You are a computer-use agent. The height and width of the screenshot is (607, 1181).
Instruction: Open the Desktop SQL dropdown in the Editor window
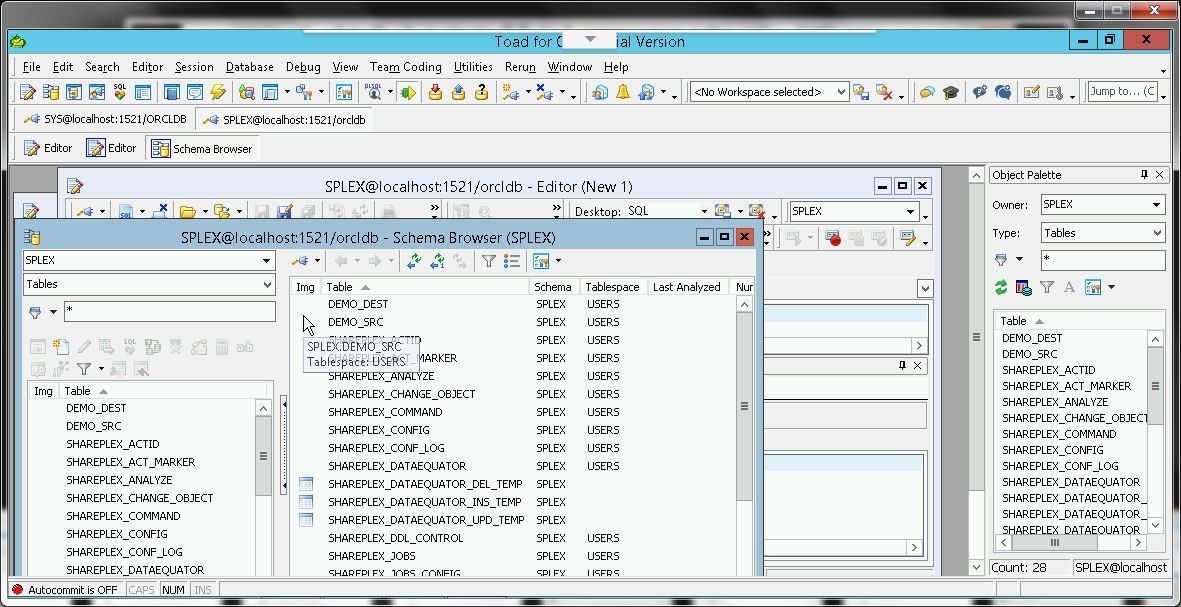tap(703, 212)
